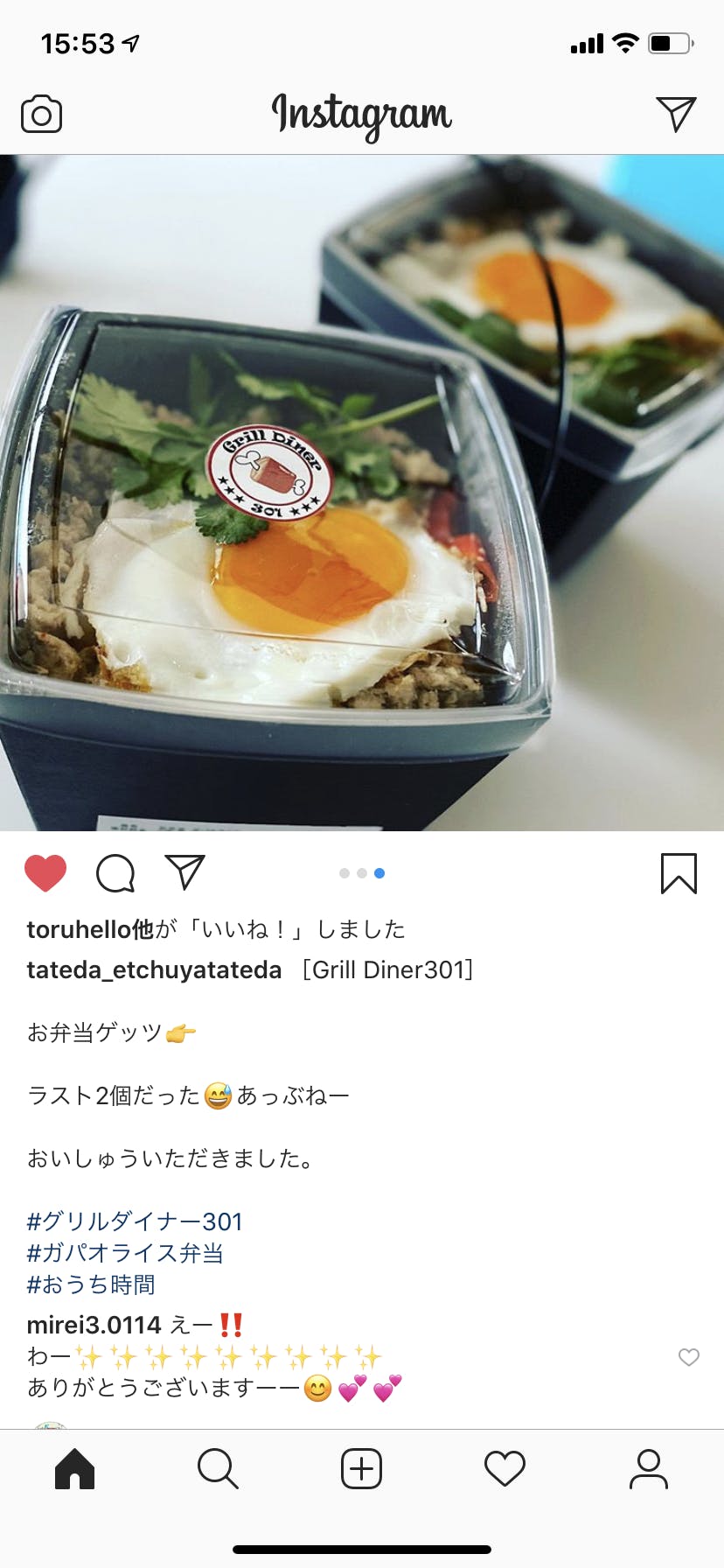Open hashtag #ガパオライス弁当

[125, 1253]
